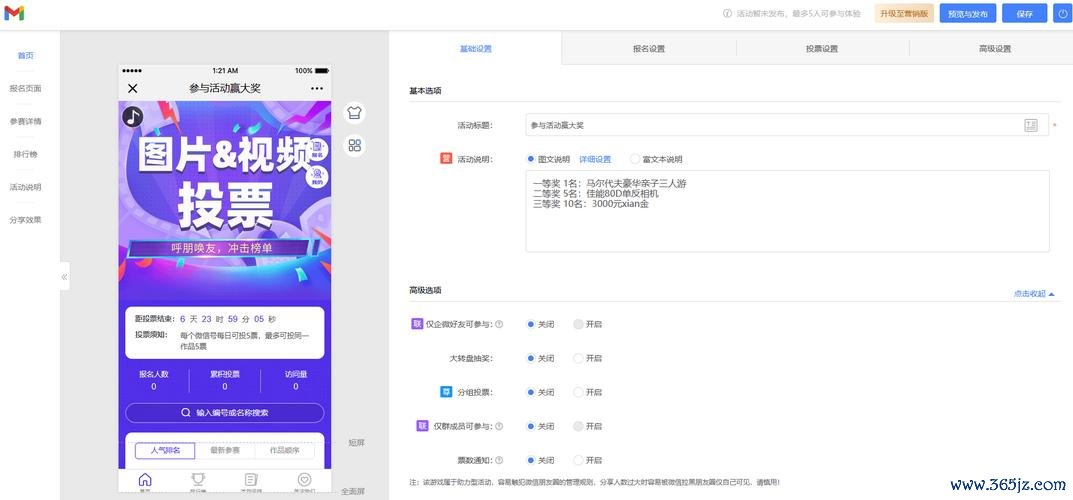Viewport: 1073px width, 500px height.
Task: Click the 活动说明 text area
Action: tap(787, 211)
